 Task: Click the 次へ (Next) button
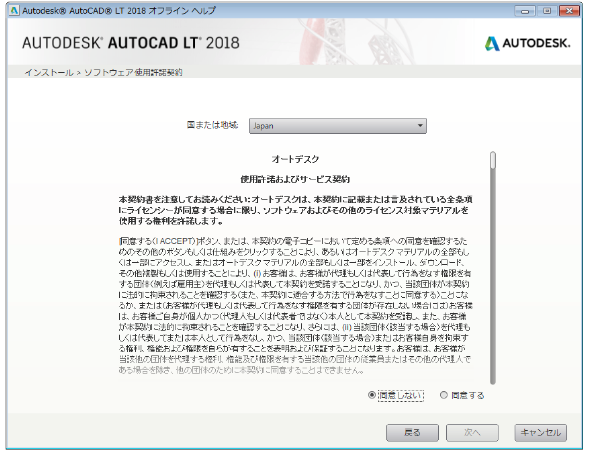click(472, 433)
